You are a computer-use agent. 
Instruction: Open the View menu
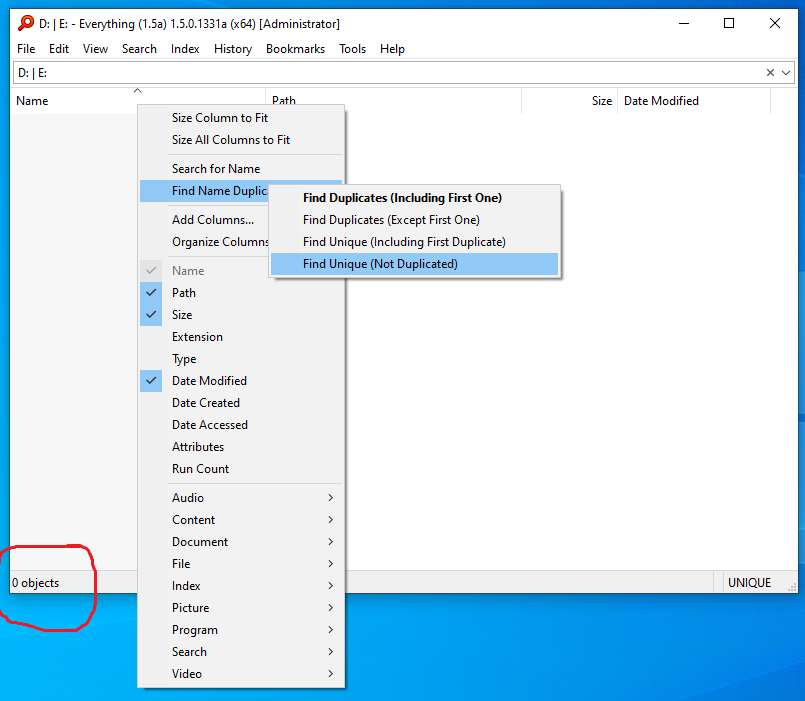[95, 49]
